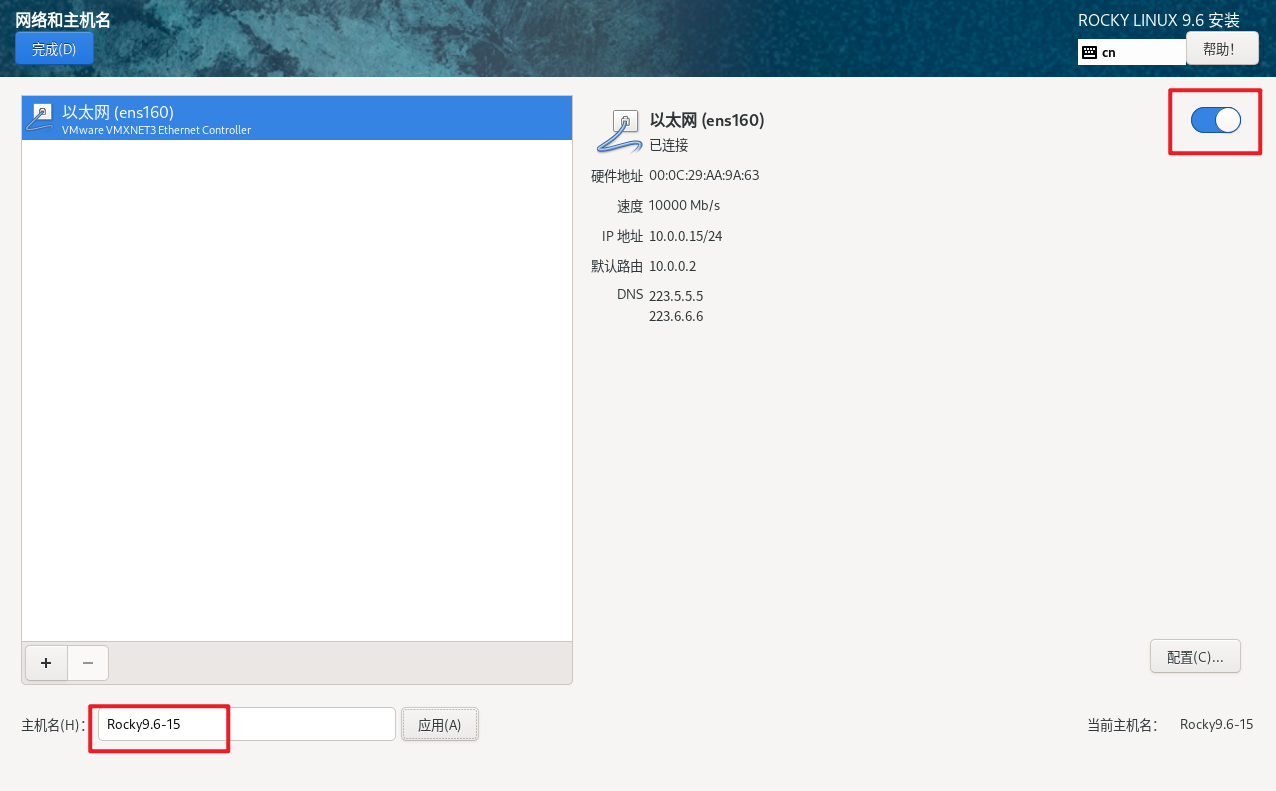Open help with the 帮助! button
The width and height of the screenshot is (1276, 791).
(x=1221, y=49)
